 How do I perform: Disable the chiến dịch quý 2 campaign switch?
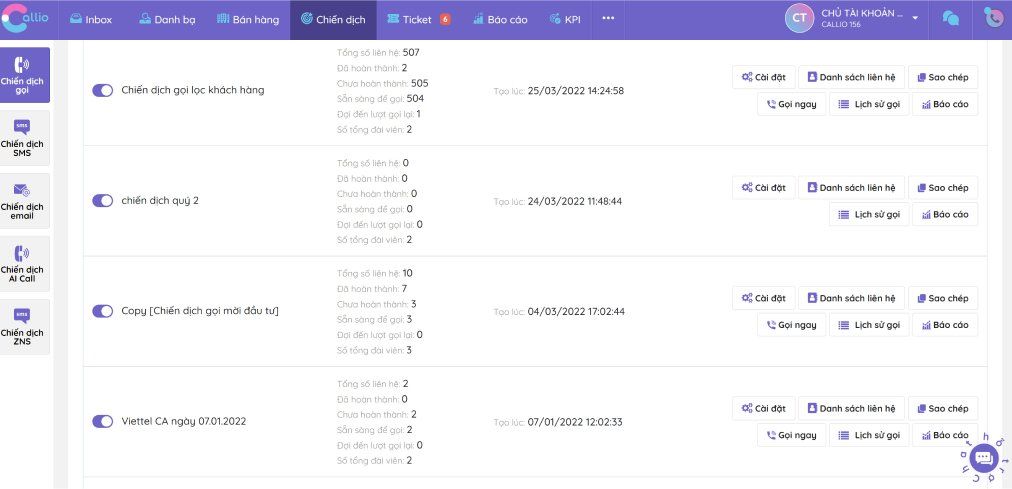pyautogui.click(x=102, y=200)
